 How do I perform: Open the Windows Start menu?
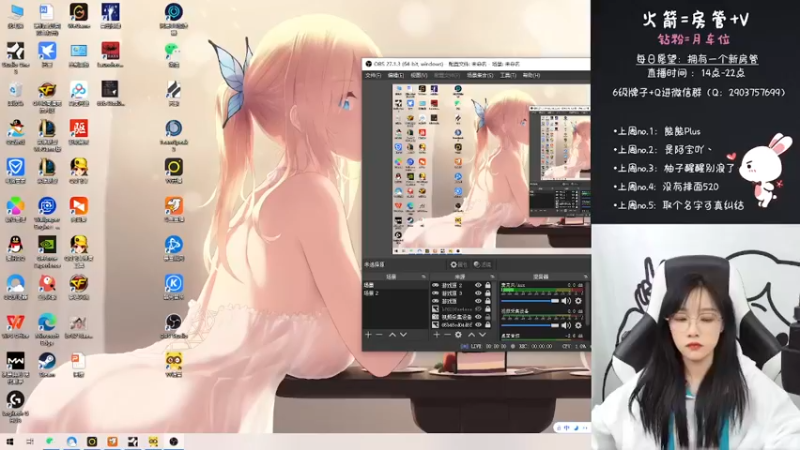pyautogui.click(x=9, y=442)
